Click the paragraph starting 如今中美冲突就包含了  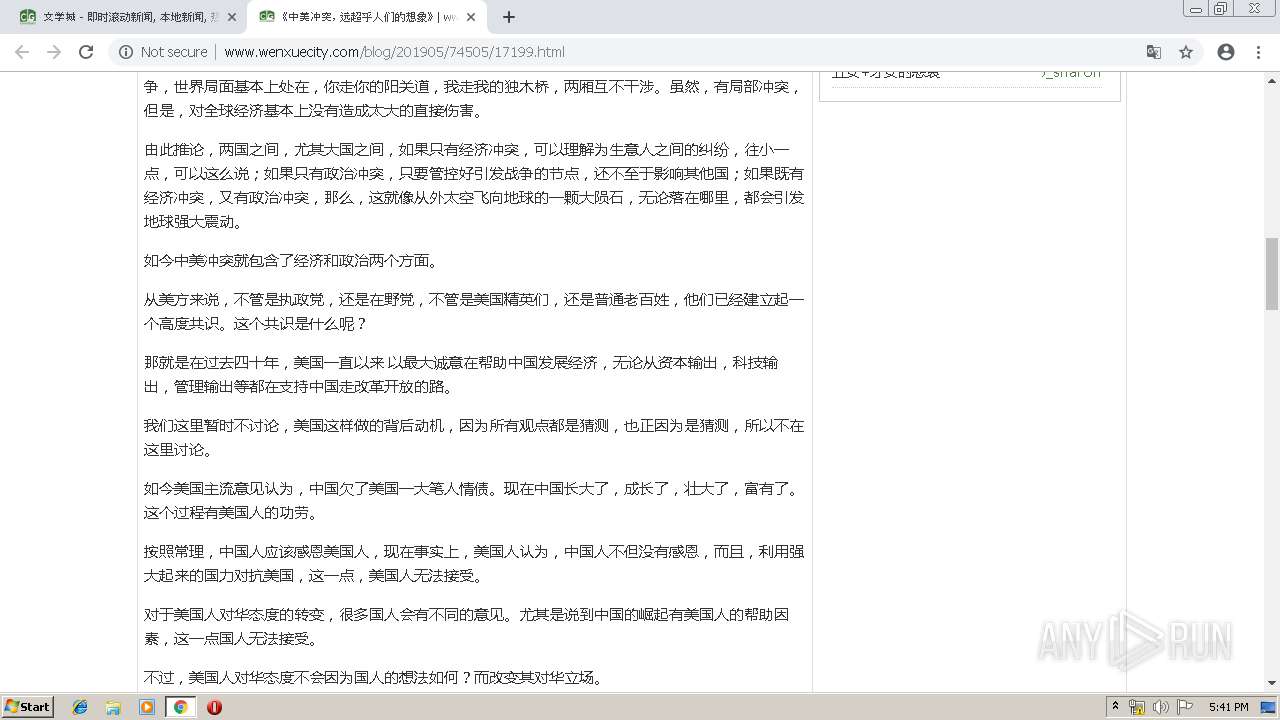coord(291,261)
